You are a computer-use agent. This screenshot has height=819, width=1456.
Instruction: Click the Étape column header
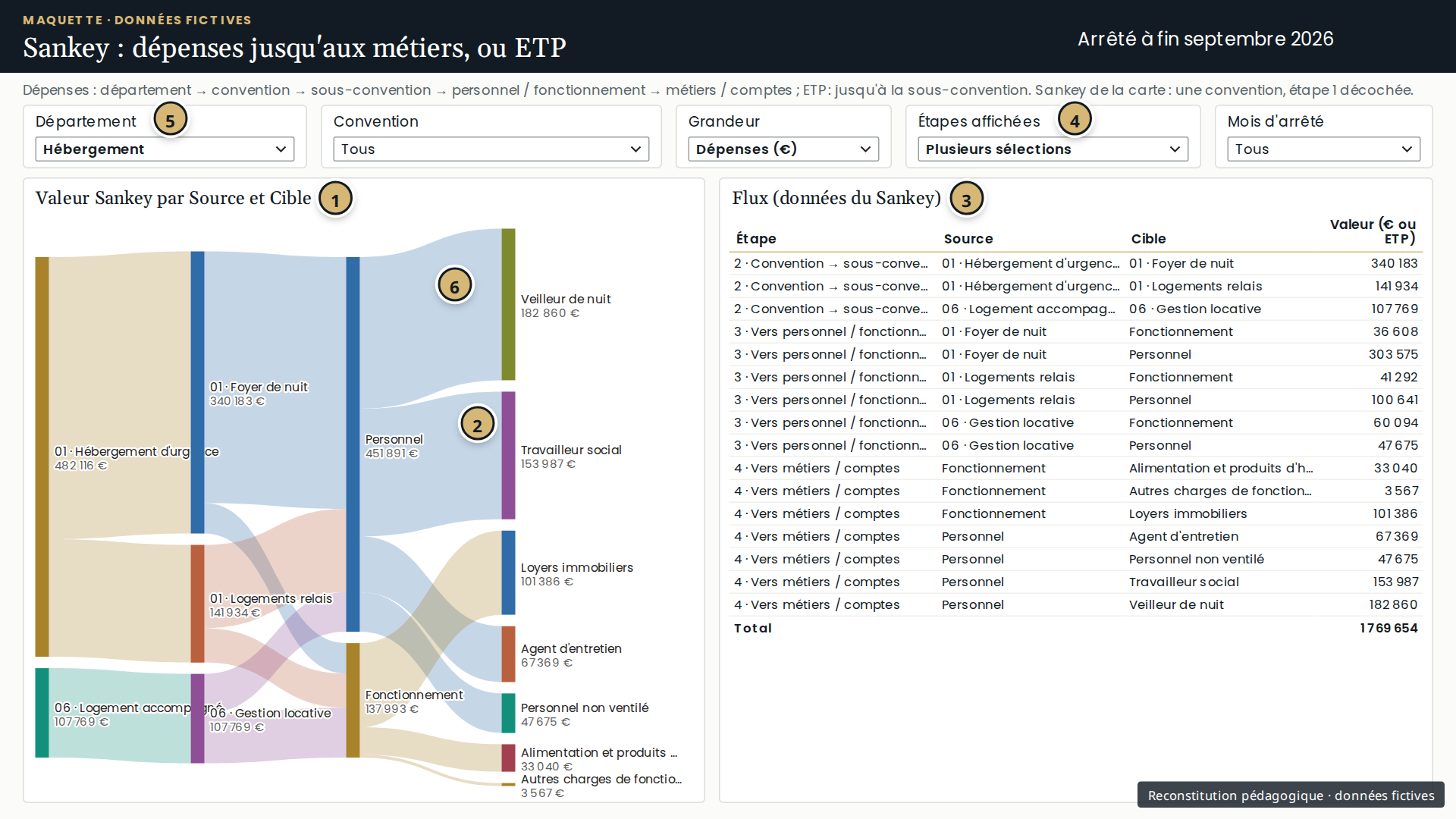tap(756, 239)
